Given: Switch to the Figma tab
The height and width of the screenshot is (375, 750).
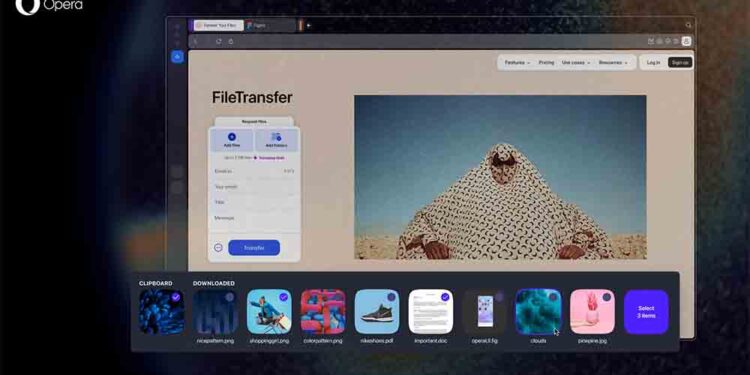Looking at the screenshot, I should pos(269,25).
